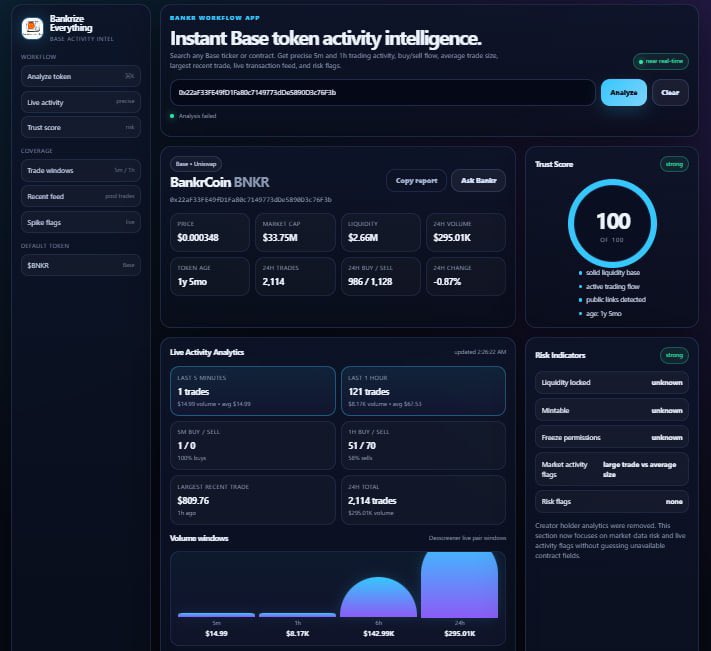Click the Mintable risk row
Image resolution: width=711 pixels, height=651 pixels.
[x=612, y=410]
